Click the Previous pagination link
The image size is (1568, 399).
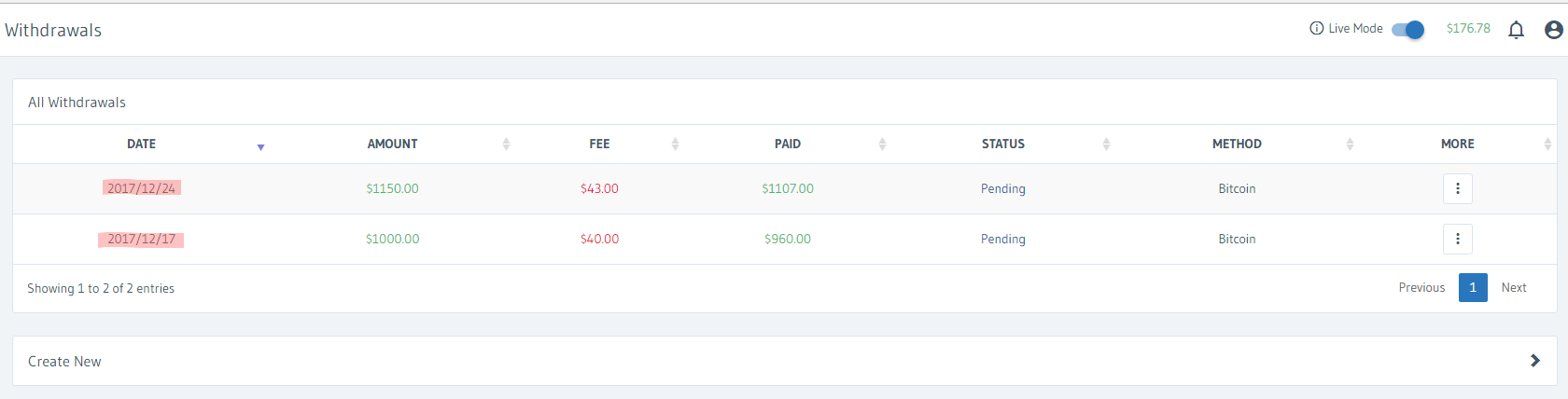(x=1421, y=288)
